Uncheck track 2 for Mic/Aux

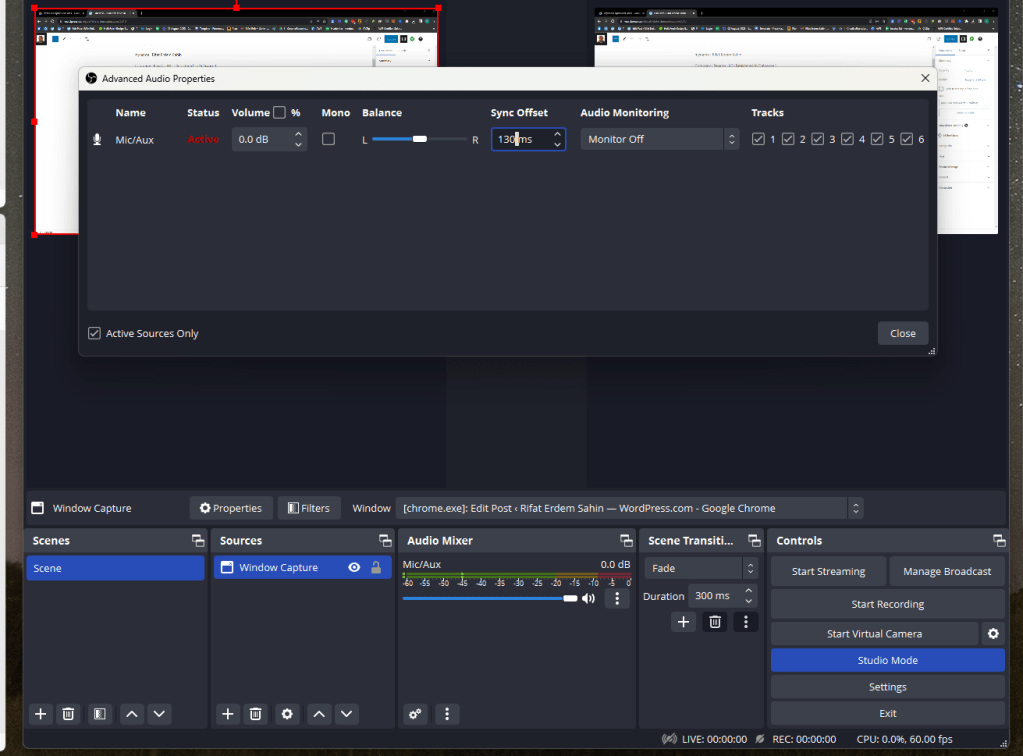(788, 139)
